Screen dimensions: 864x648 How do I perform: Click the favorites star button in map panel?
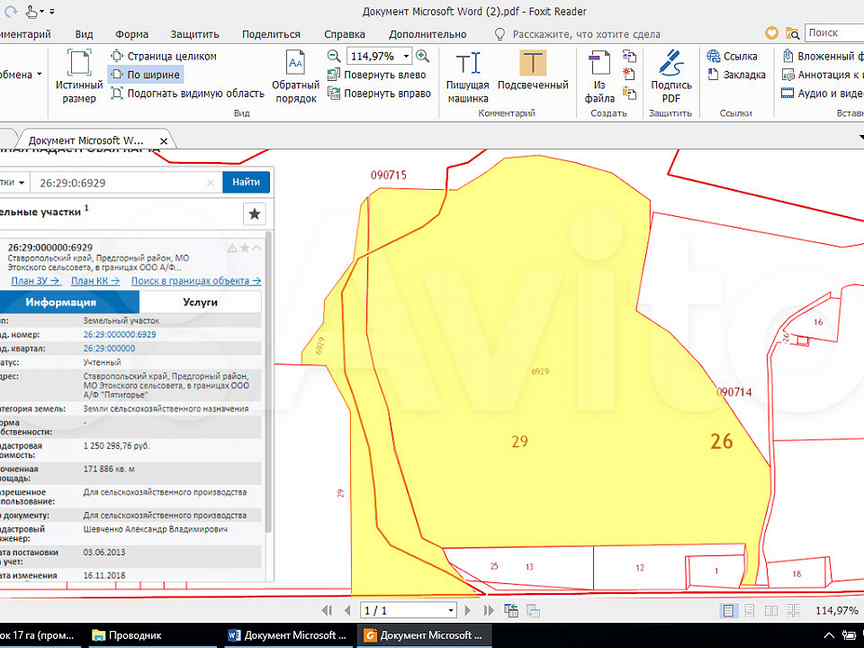[x=254, y=214]
